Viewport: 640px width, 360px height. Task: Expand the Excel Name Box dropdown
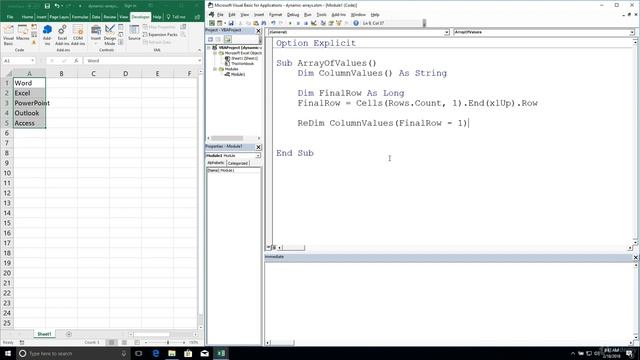[32, 61]
